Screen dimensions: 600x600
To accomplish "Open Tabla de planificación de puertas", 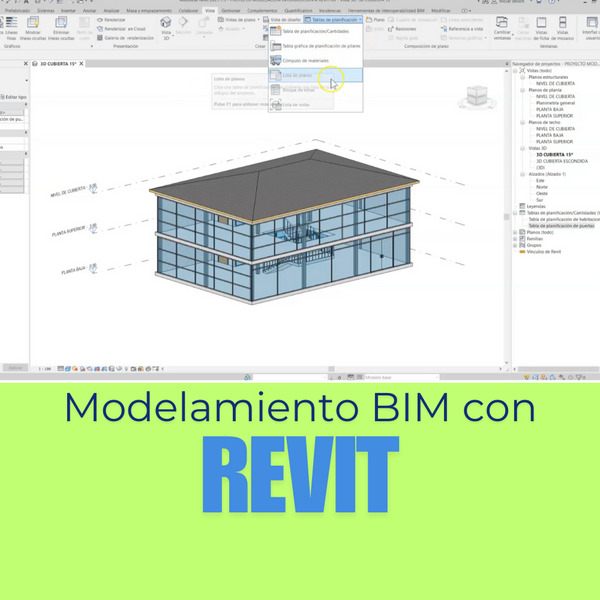I will tap(561, 226).
